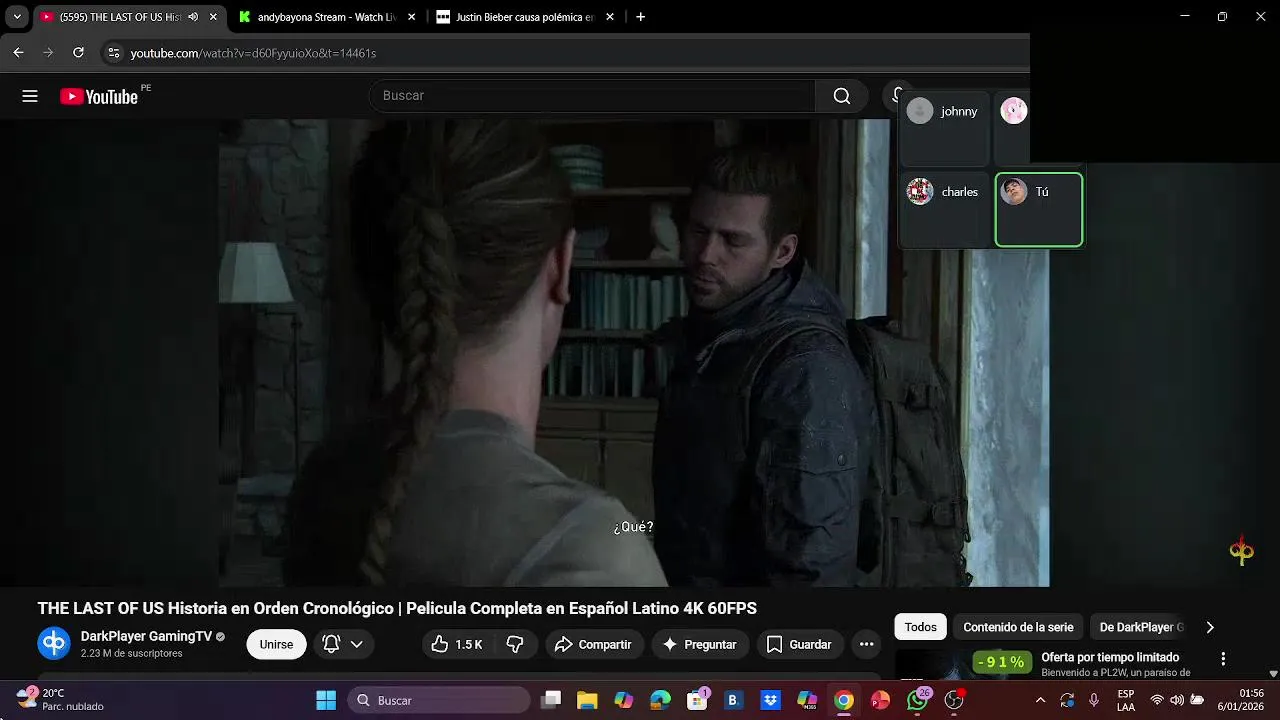Like the video with 1.5 K thumbs up
This screenshot has width=1280, height=720.
click(458, 645)
